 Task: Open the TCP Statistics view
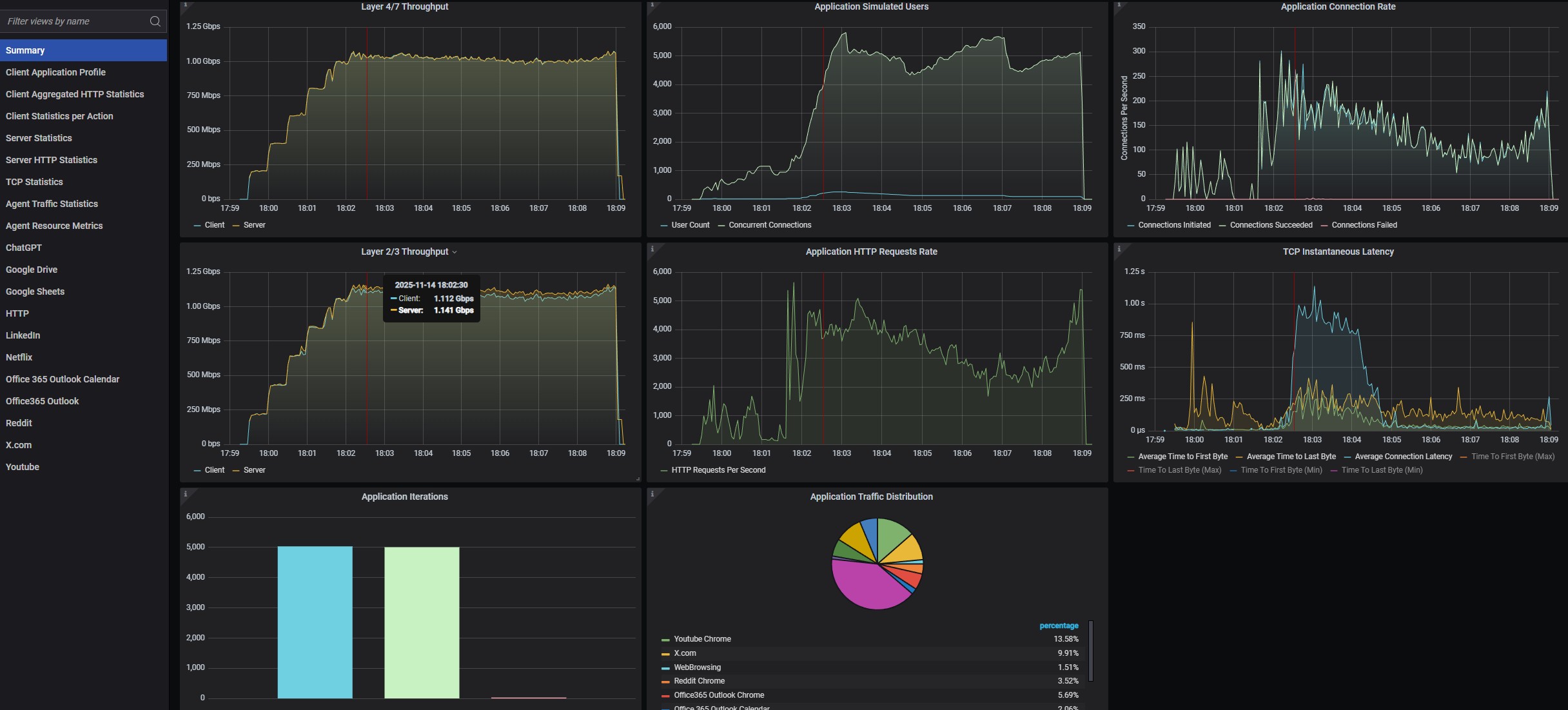(34, 182)
